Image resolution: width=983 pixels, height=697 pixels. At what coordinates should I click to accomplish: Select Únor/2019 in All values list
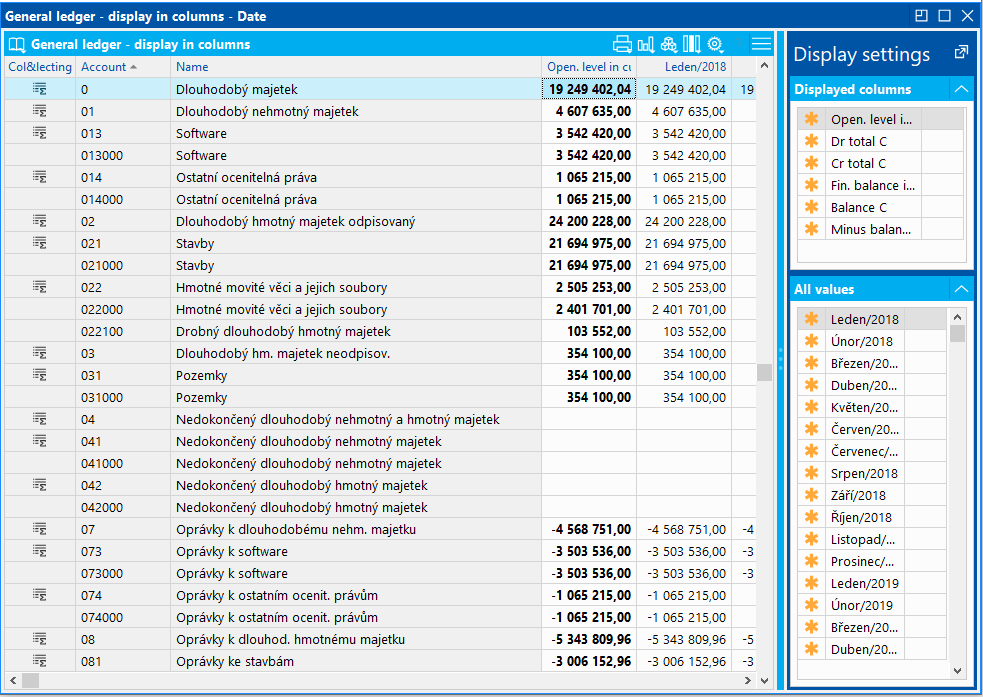click(x=872, y=605)
